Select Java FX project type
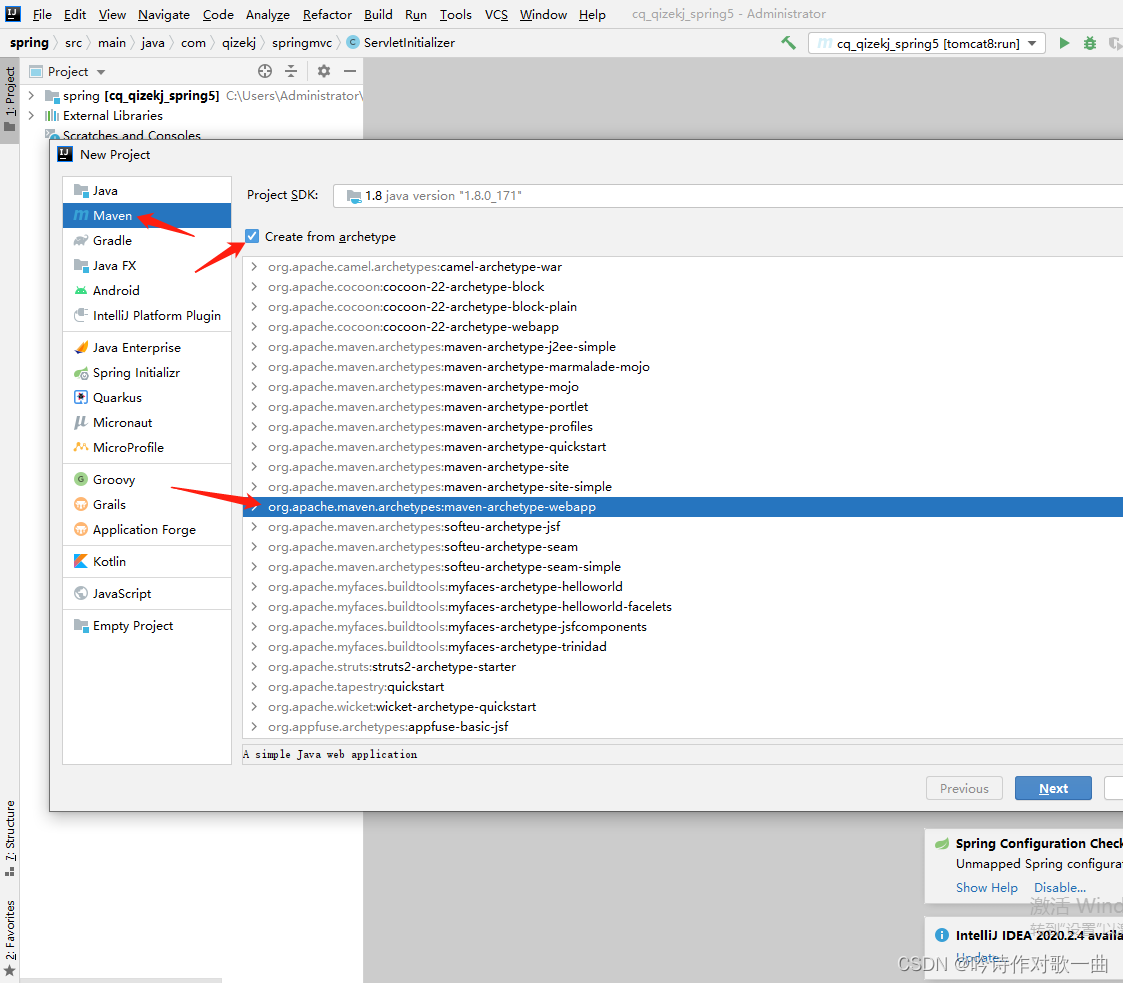 147,266
